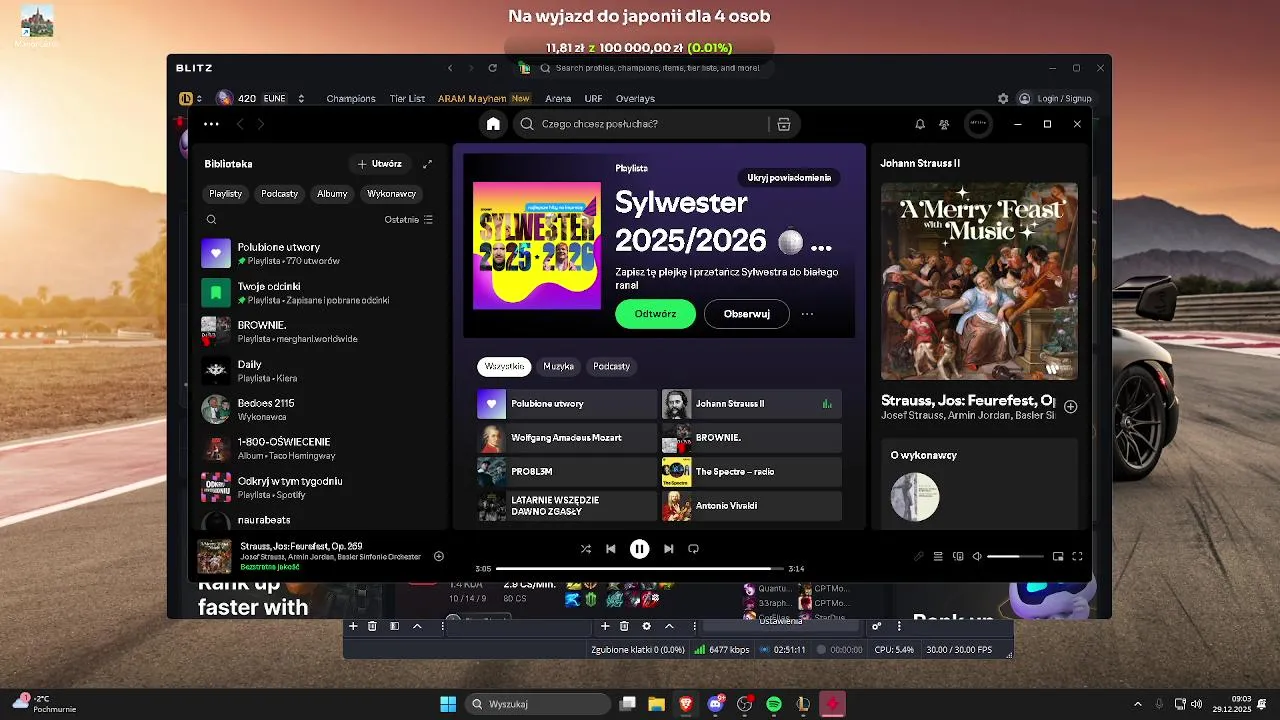This screenshot has width=1280, height=720.
Task: Open Twoje odcinki in library
Action: tap(318, 293)
